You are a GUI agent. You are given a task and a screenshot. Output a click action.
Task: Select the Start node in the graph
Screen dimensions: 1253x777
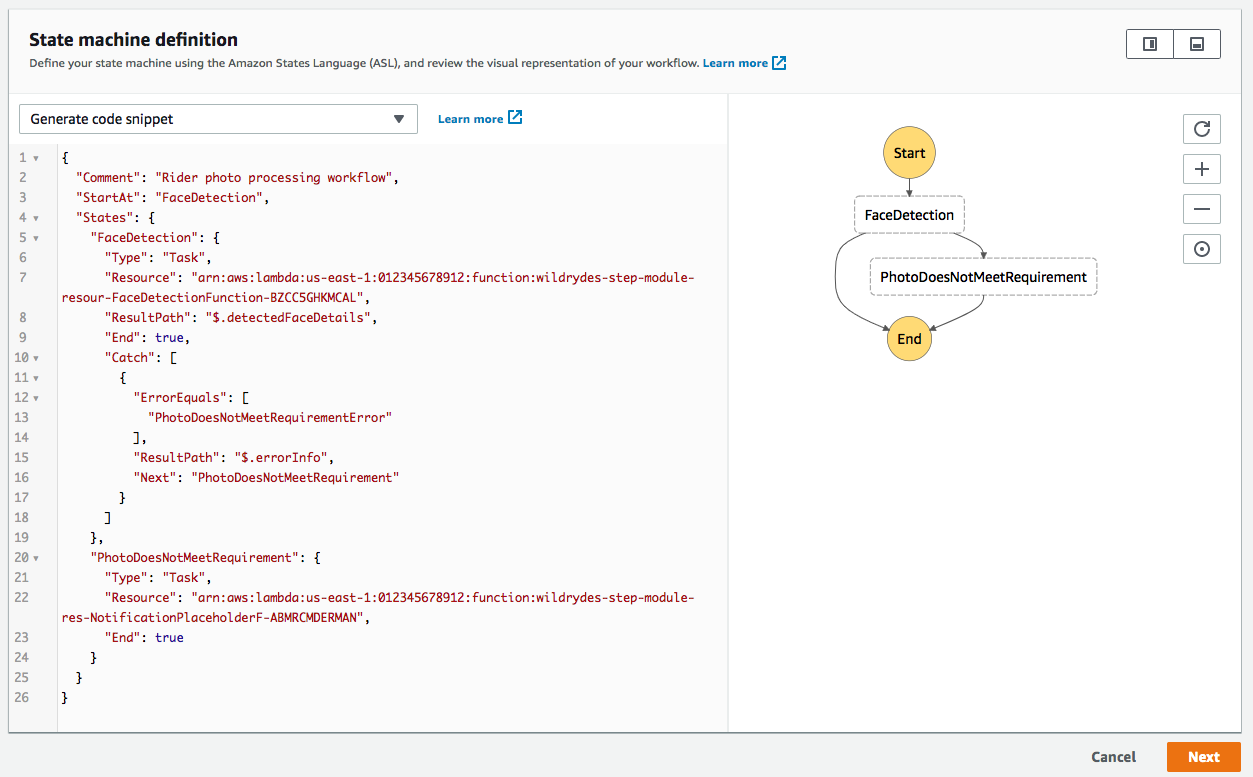[909, 153]
